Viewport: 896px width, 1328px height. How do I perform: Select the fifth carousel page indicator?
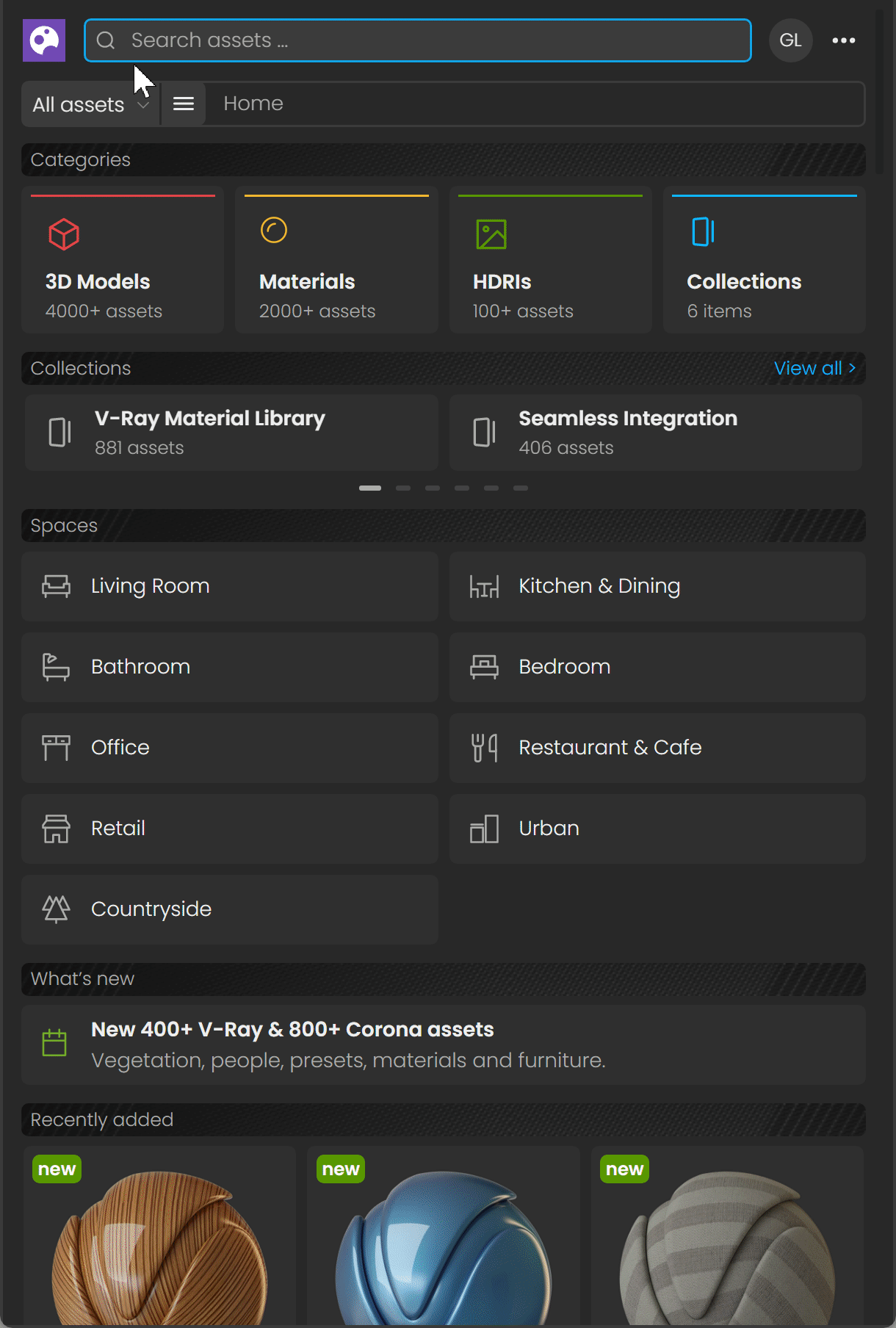coord(491,488)
